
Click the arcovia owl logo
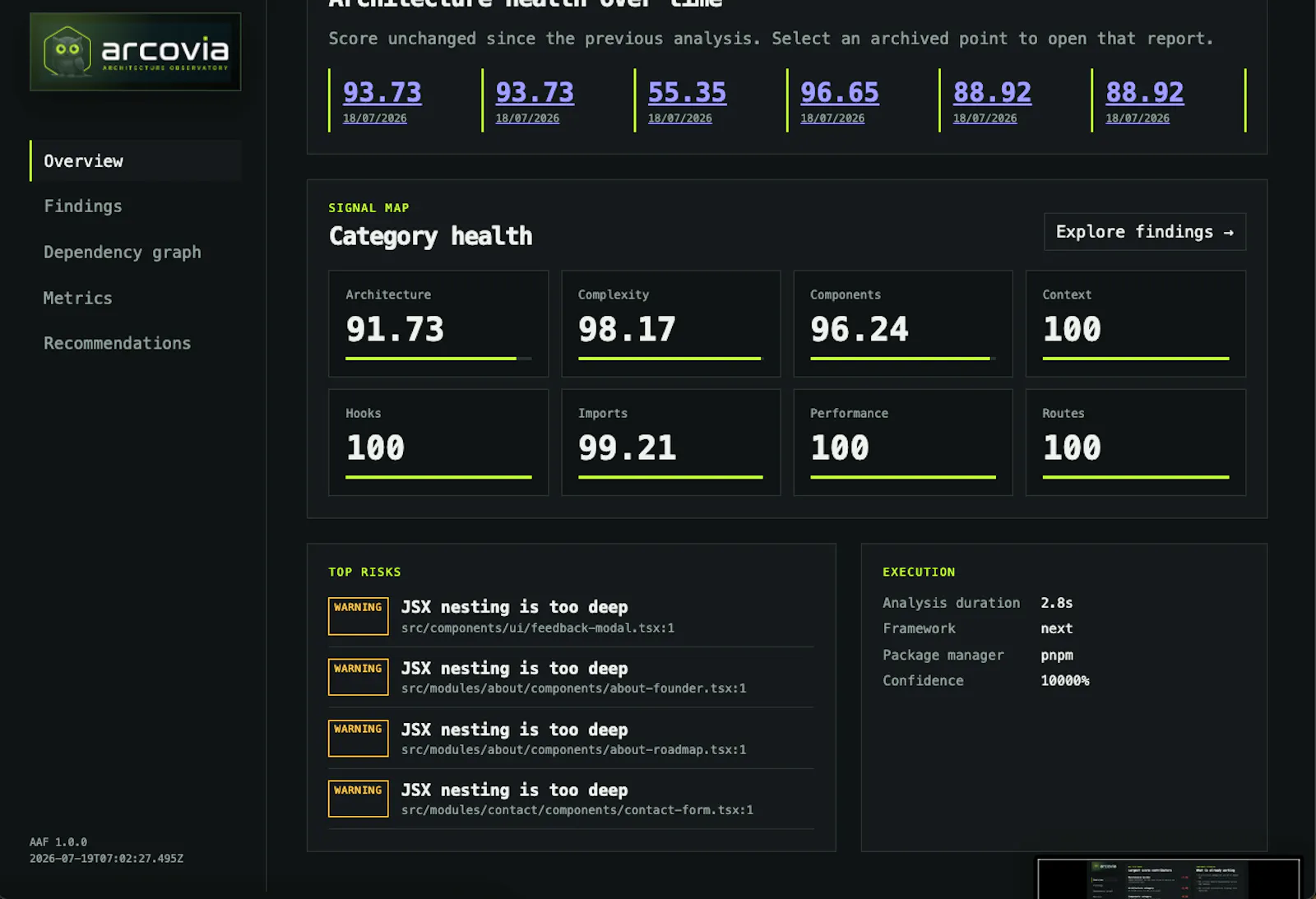[136, 51]
